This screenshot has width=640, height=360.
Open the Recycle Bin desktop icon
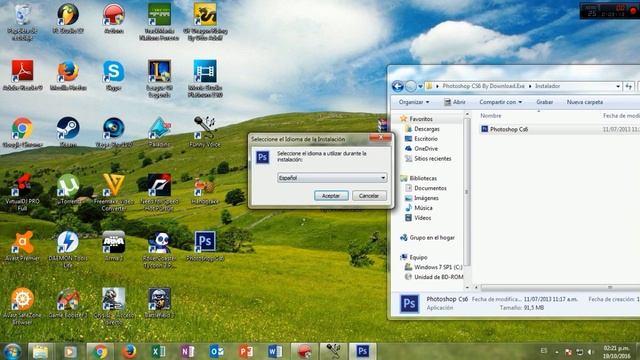click(22, 21)
